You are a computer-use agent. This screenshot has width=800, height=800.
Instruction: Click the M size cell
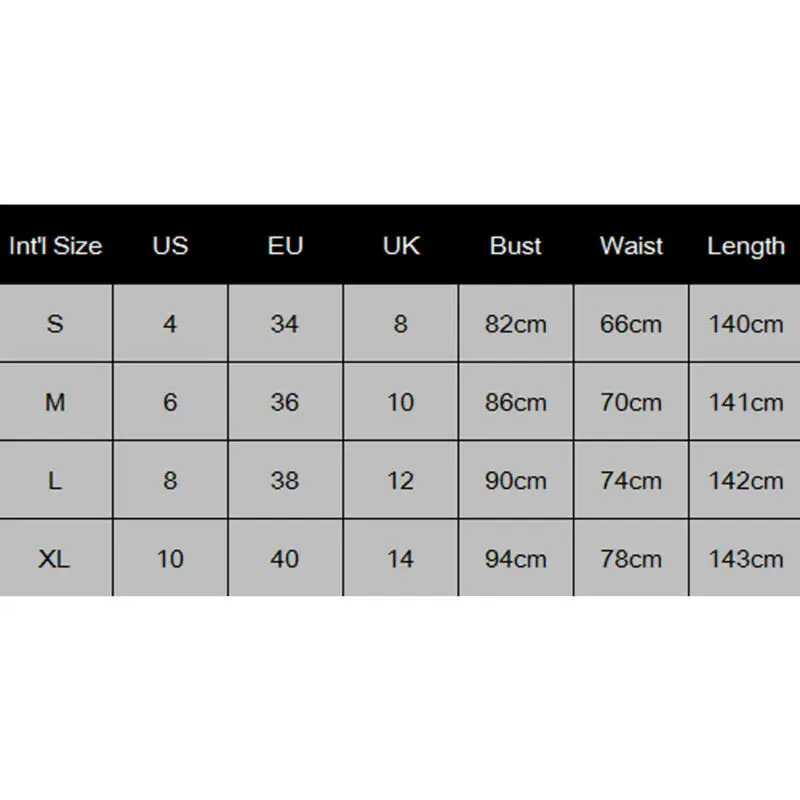coord(56,402)
